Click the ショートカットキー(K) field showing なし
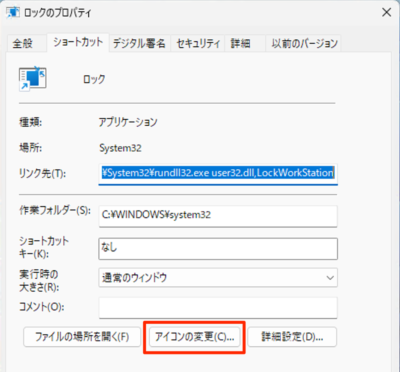Image resolution: width=400 pixels, height=372 pixels. [218, 248]
